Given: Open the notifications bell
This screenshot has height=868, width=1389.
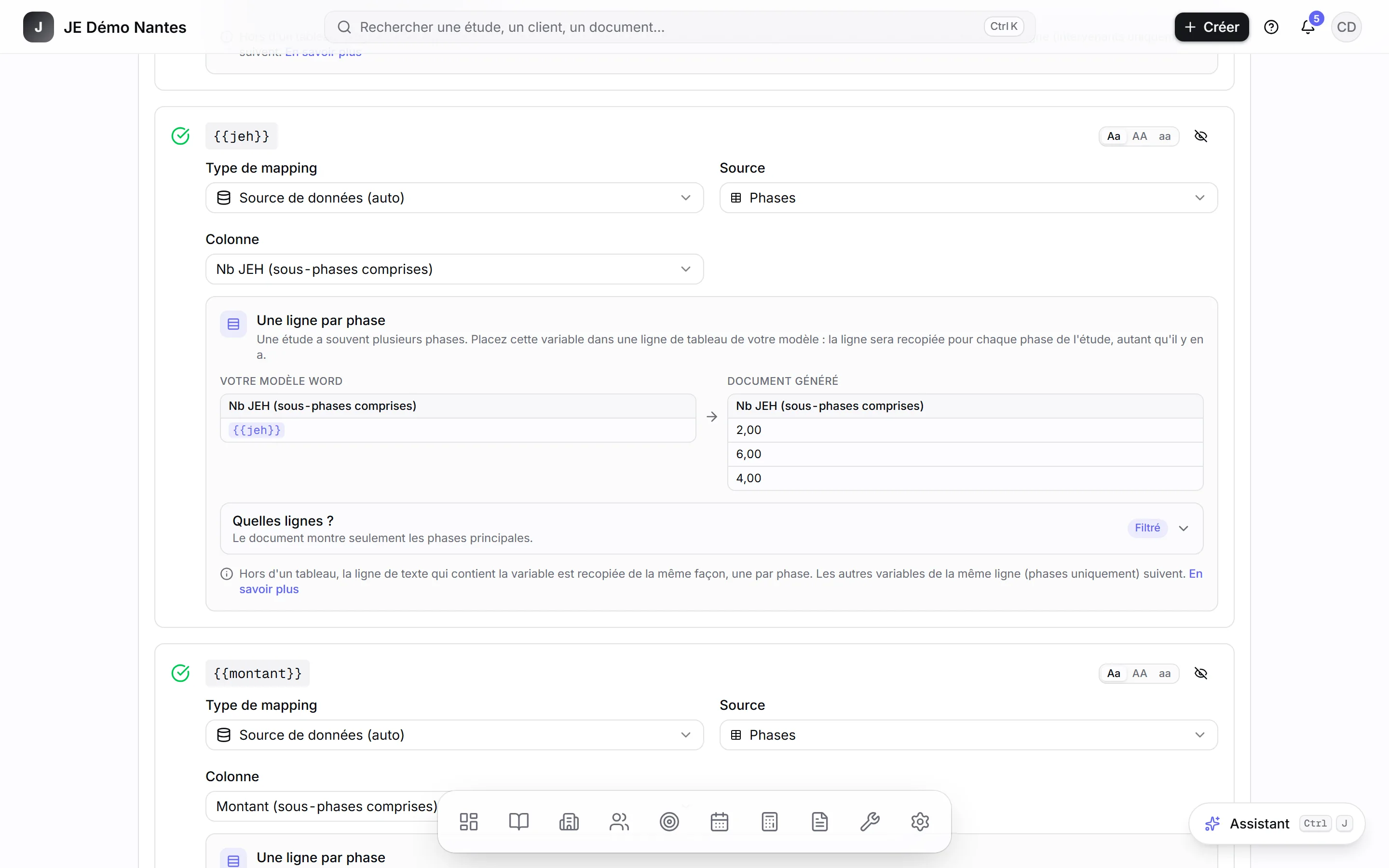Looking at the screenshot, I should tap(1308, 27).
